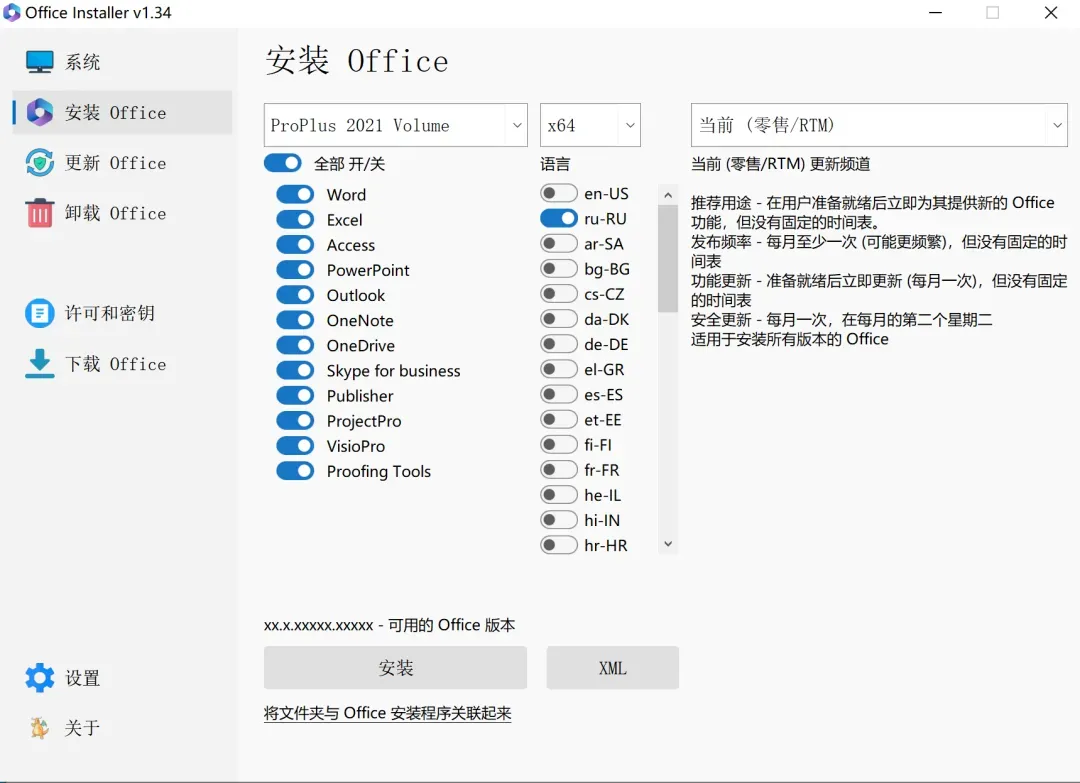This screenshot has height=783, width=1080.
Task: Enable the hi-IN language toggle
Action: (x=559, y=520)
